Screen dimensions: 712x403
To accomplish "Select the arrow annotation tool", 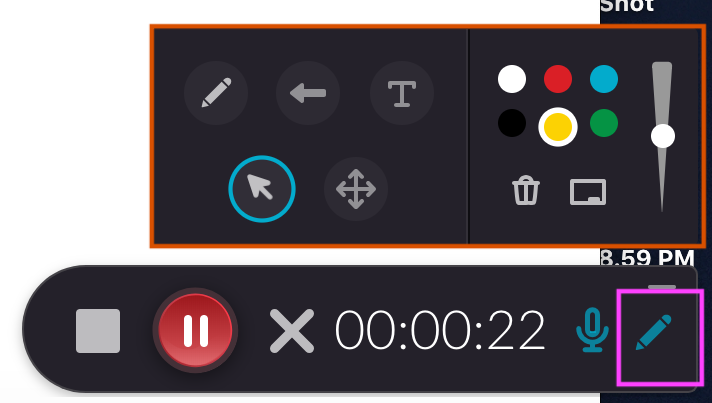I will coord(308,93).
